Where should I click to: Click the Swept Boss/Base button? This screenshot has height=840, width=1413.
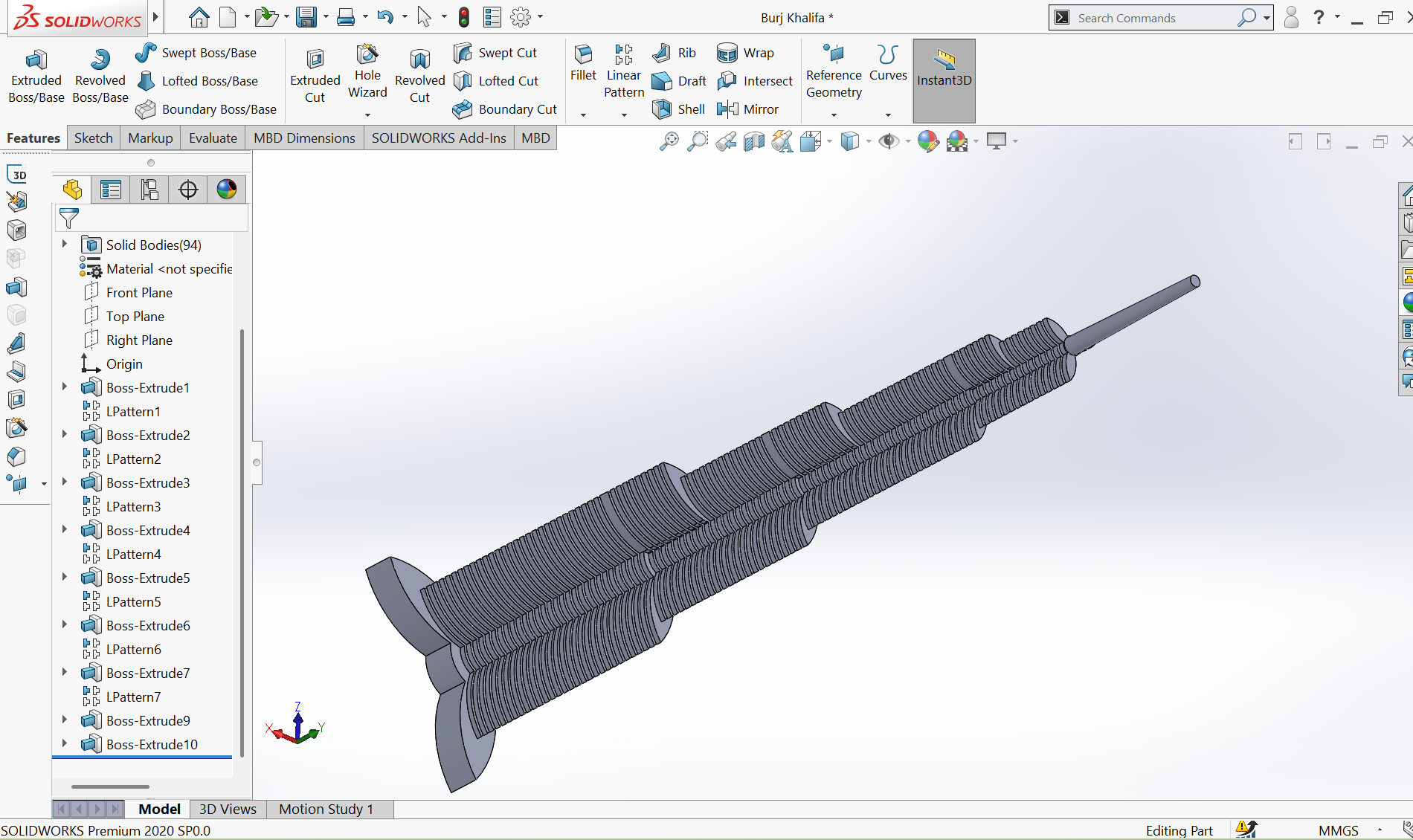196,53
